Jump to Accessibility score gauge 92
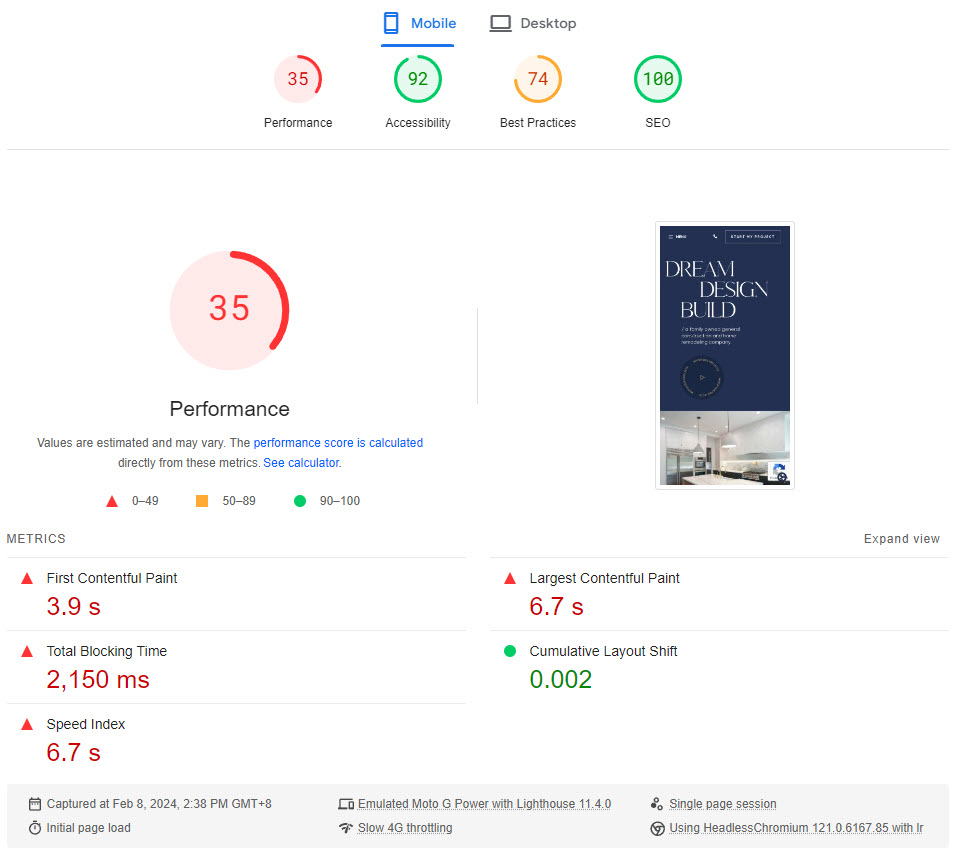Image resolution: width=955 pixels, height=851 pixels. tap(418, 80)
